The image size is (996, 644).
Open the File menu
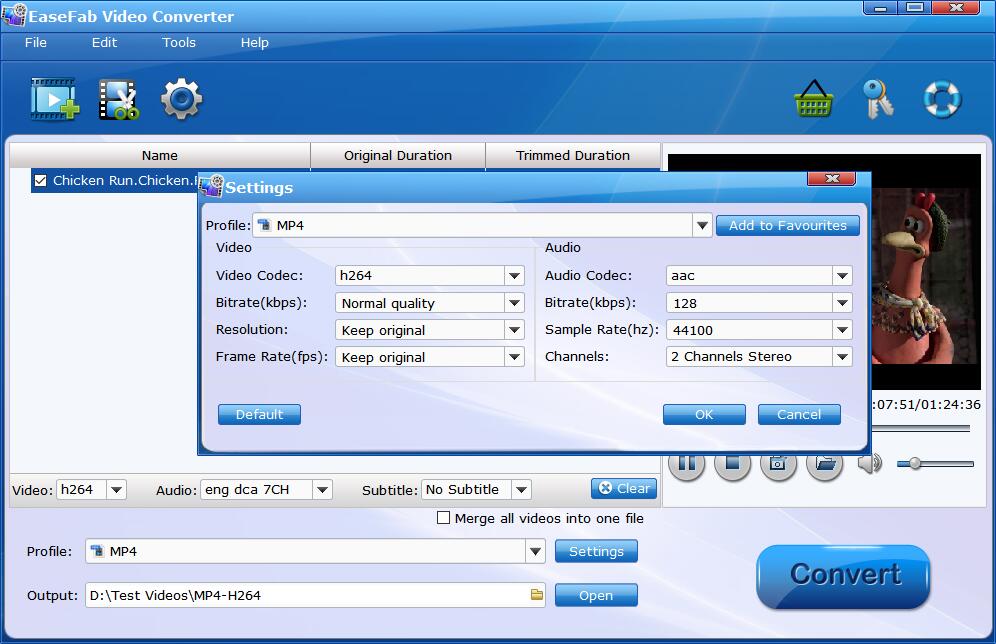pos(36,43)
